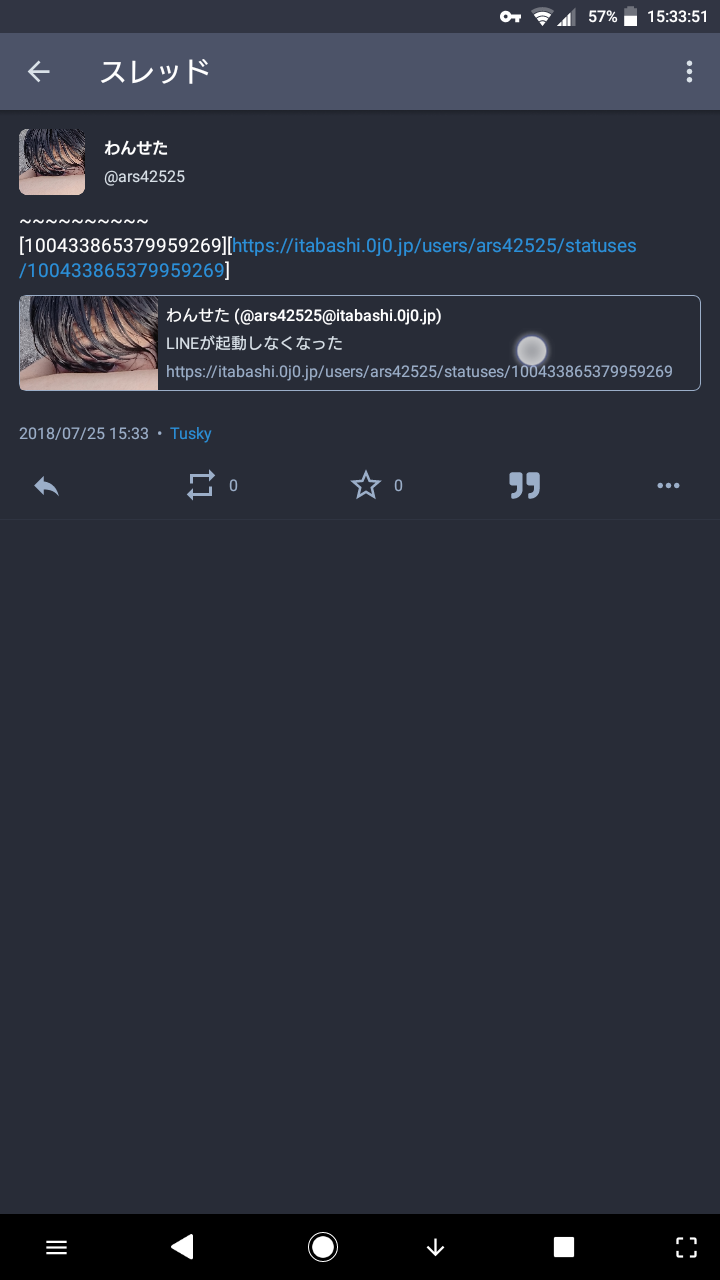The image size is (720, 1280).
Task: Tap the fullscreen corner-brackets icon in nav bar
Action: coord(686,1247)
